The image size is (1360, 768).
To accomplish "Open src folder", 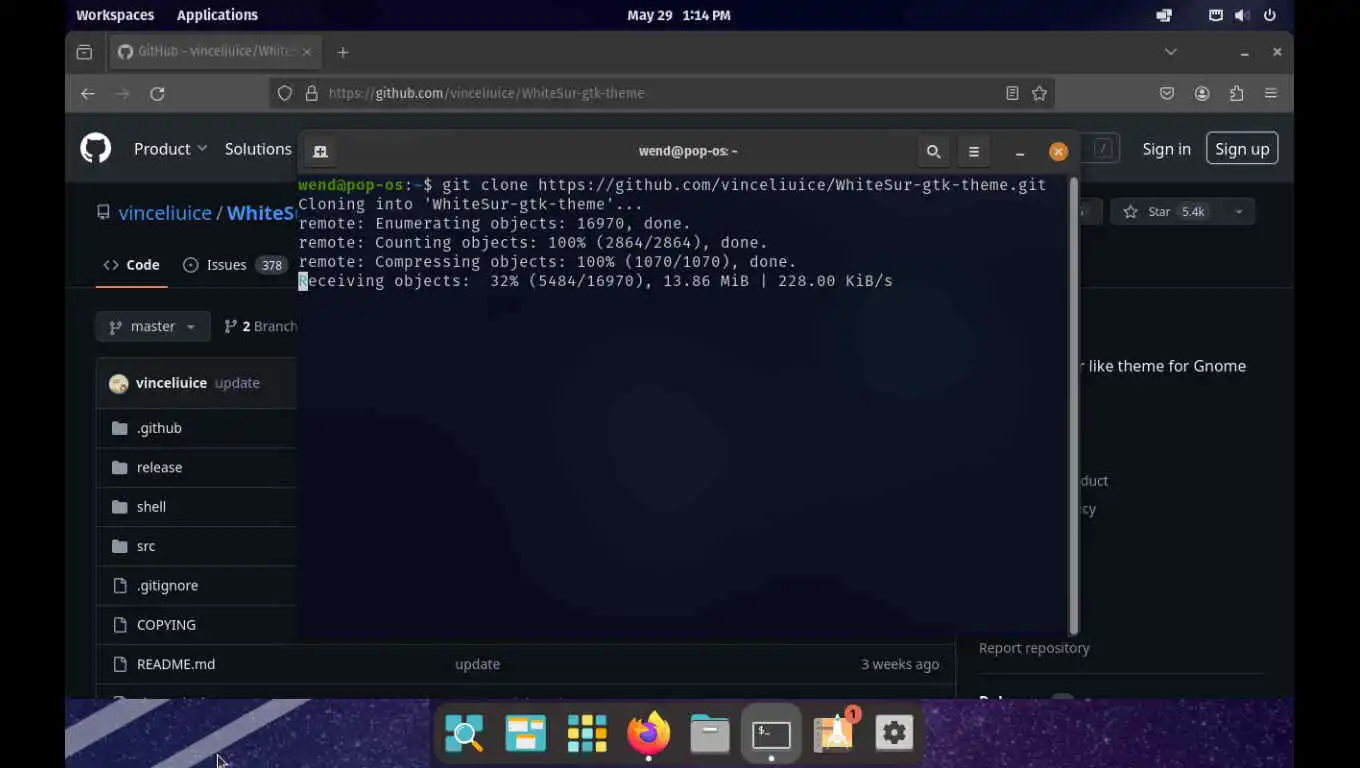I will coord(146,546).
